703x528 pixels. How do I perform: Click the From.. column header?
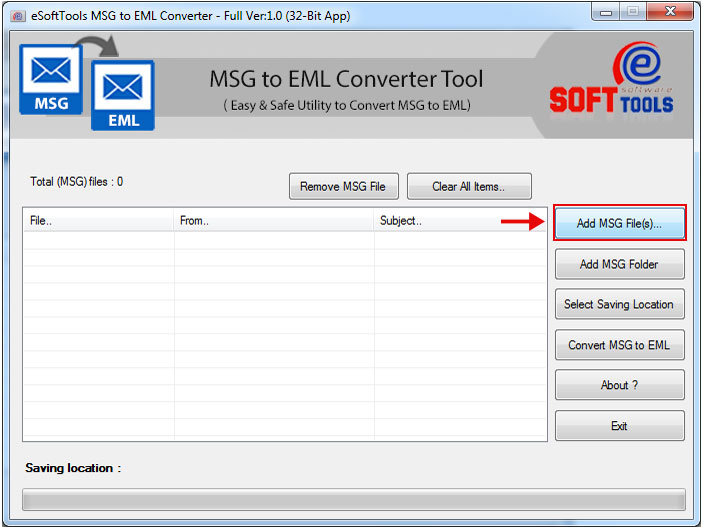click(273, 221)
